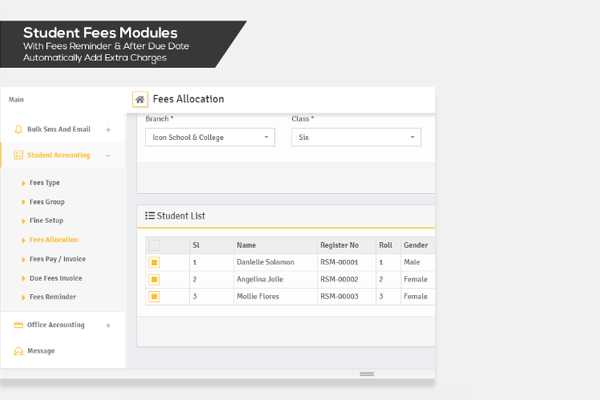
Task: Toggle the select-all checkbox in table header
Action: click(154, 244)
